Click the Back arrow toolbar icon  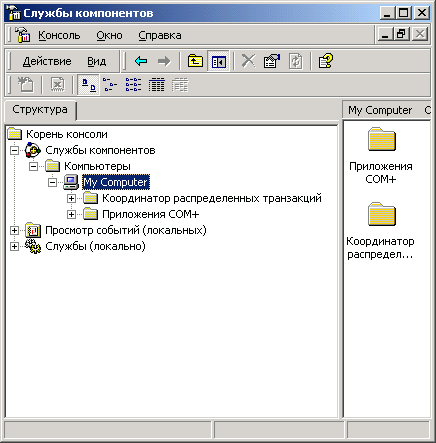coord(141,61)
